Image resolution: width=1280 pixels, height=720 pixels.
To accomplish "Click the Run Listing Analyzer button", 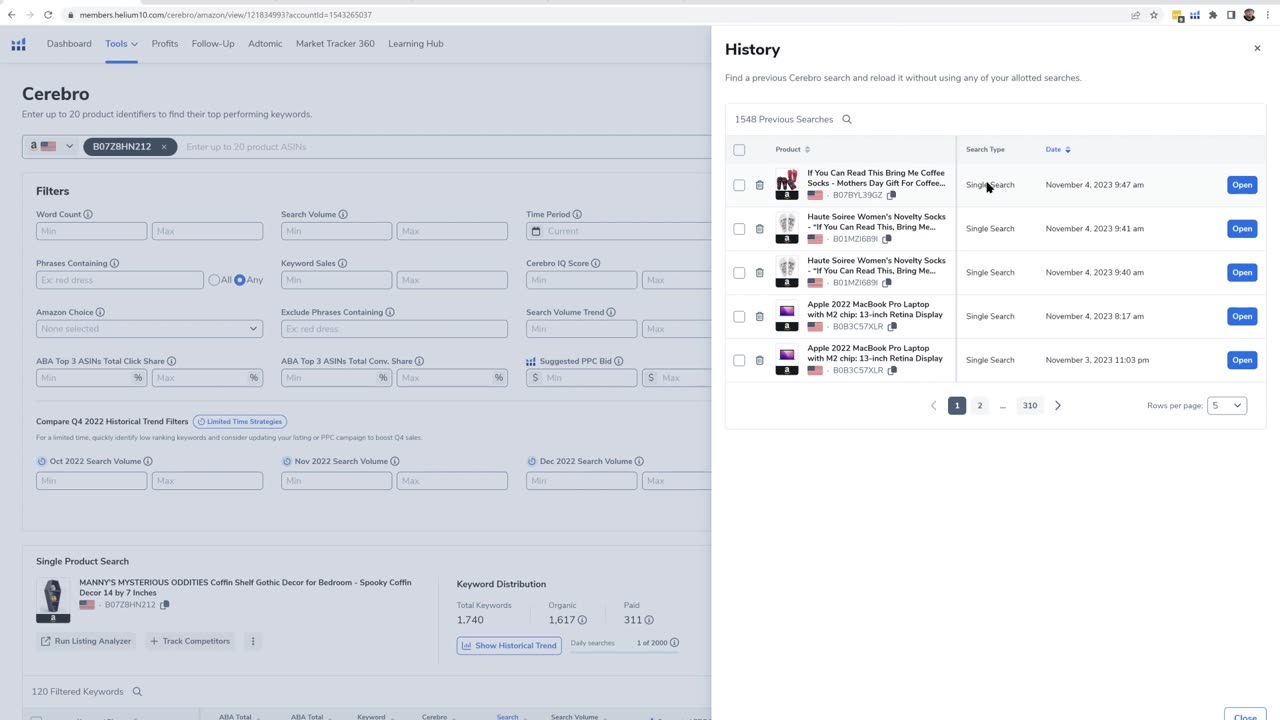I will (86, 641).
